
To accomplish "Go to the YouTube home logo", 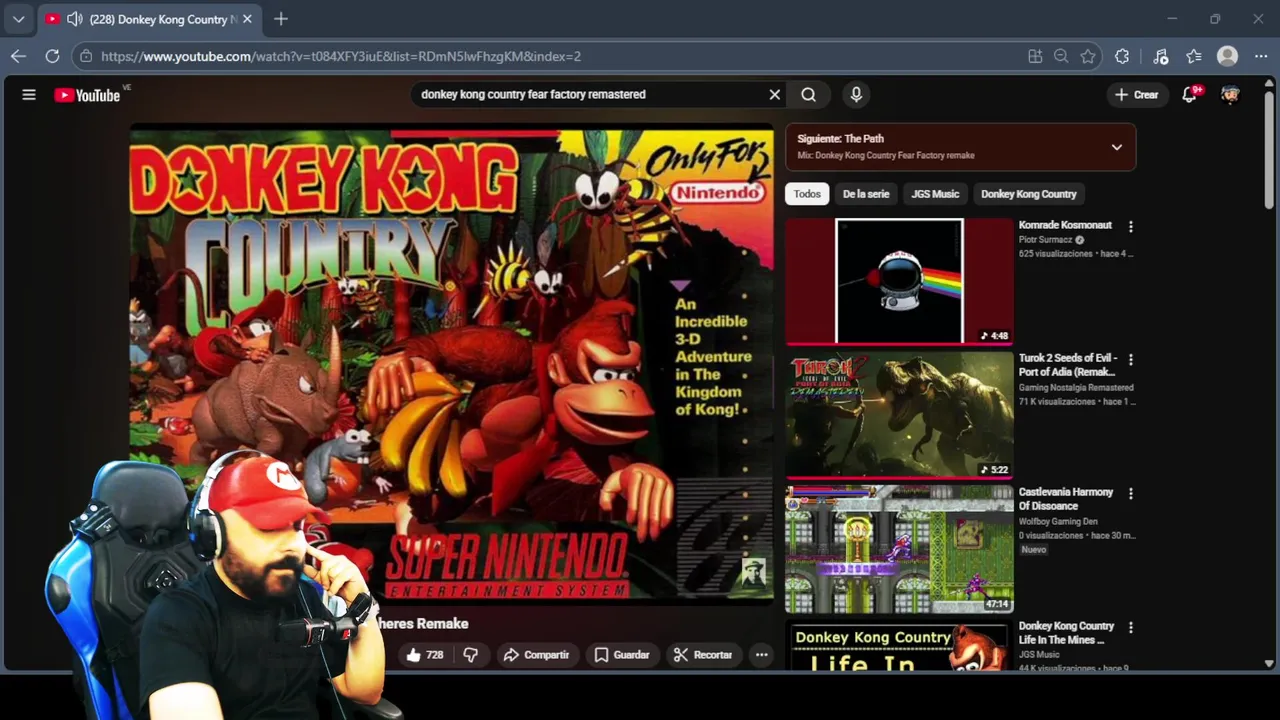I will coord(87,95).
